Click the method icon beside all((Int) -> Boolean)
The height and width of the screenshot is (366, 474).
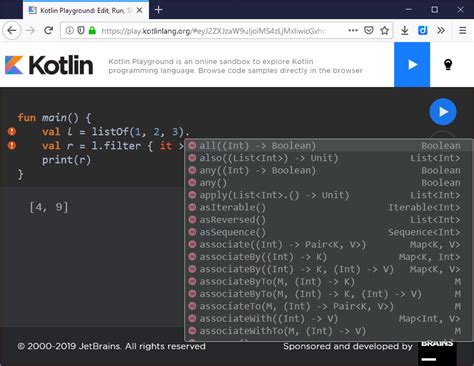click(x=192, y=146)
